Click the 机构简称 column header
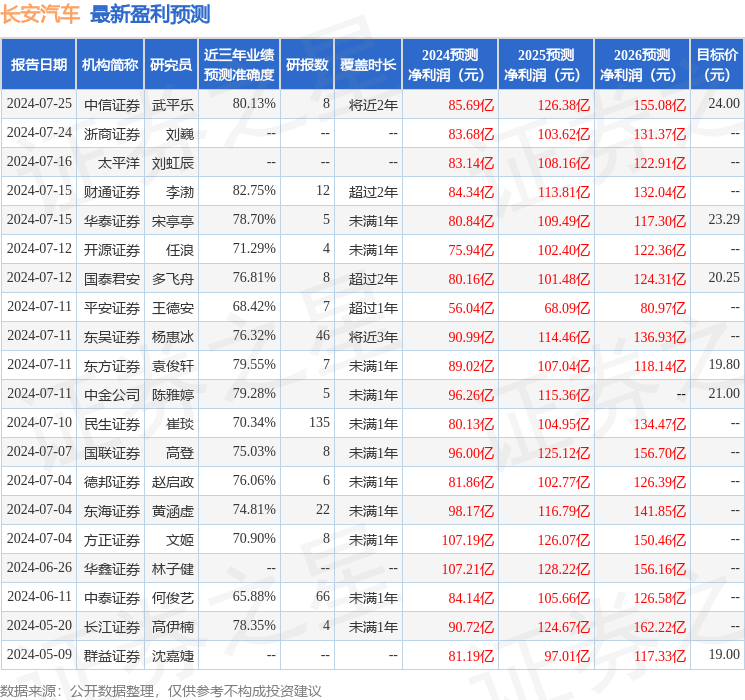This screenshot has width=745, height=700. [110, 64]
